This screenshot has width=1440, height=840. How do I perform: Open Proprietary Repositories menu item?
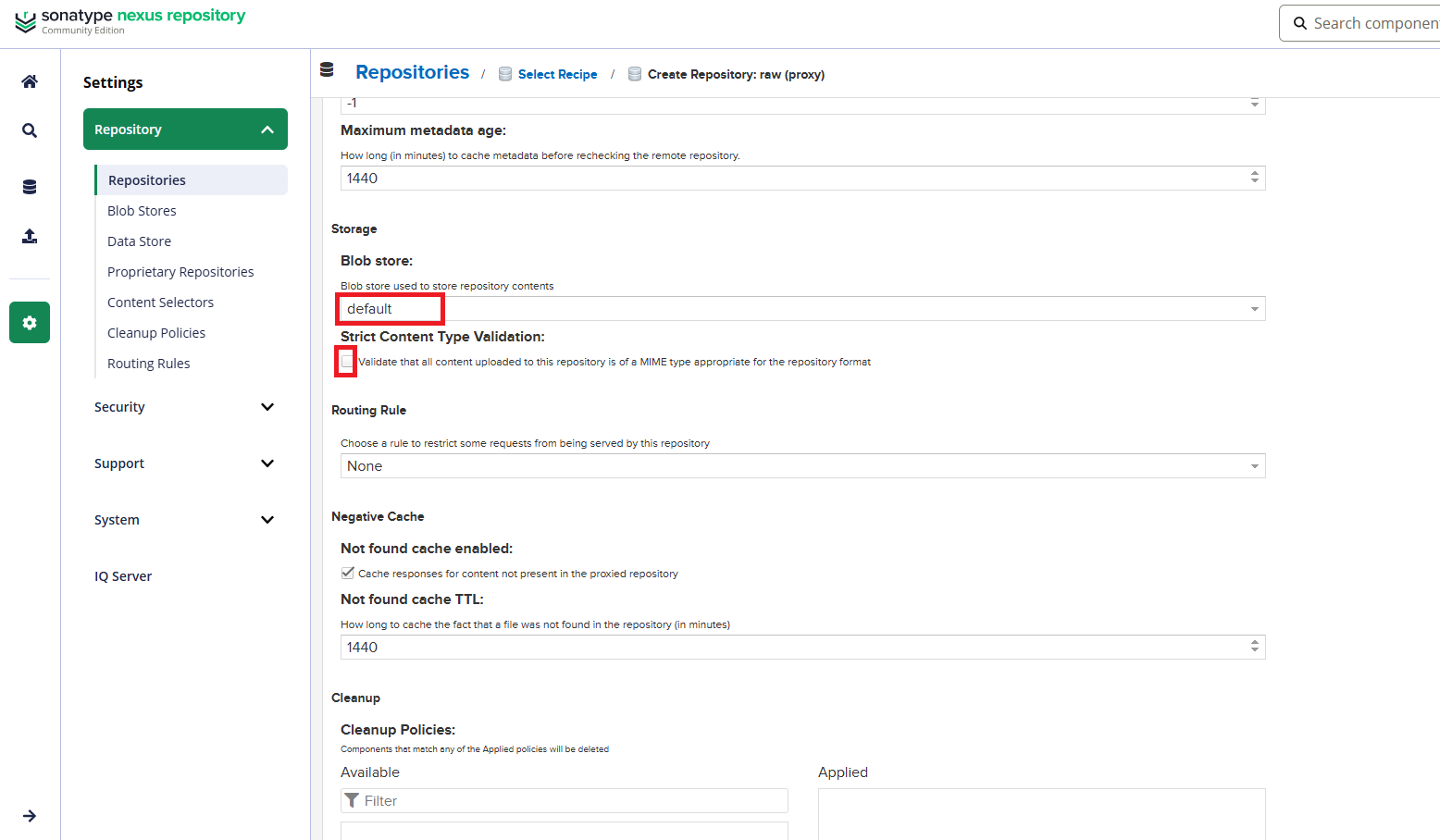click(180, 272)
